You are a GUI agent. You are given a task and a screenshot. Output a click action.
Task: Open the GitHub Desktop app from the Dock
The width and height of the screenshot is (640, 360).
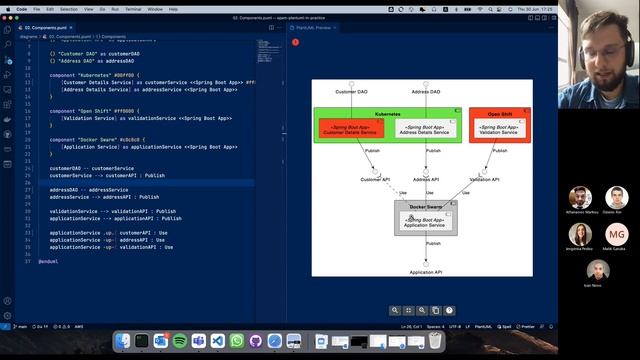(x=256, y=341)
